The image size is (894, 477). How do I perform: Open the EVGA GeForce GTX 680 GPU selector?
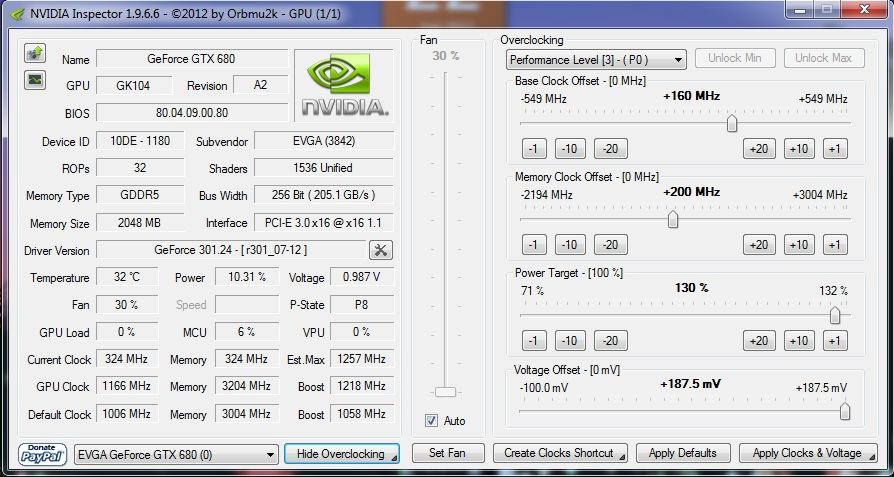[176, 455]
